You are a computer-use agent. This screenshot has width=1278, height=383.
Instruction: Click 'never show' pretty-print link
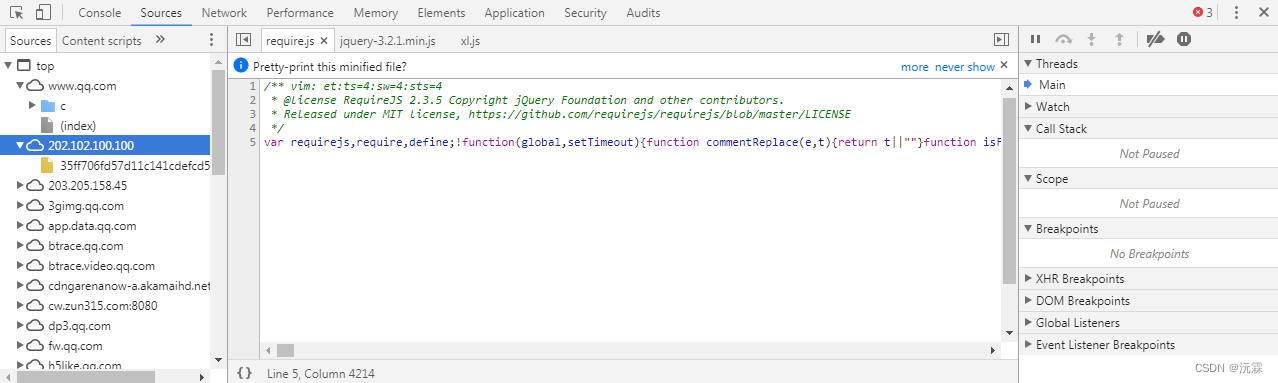(965, 67)
